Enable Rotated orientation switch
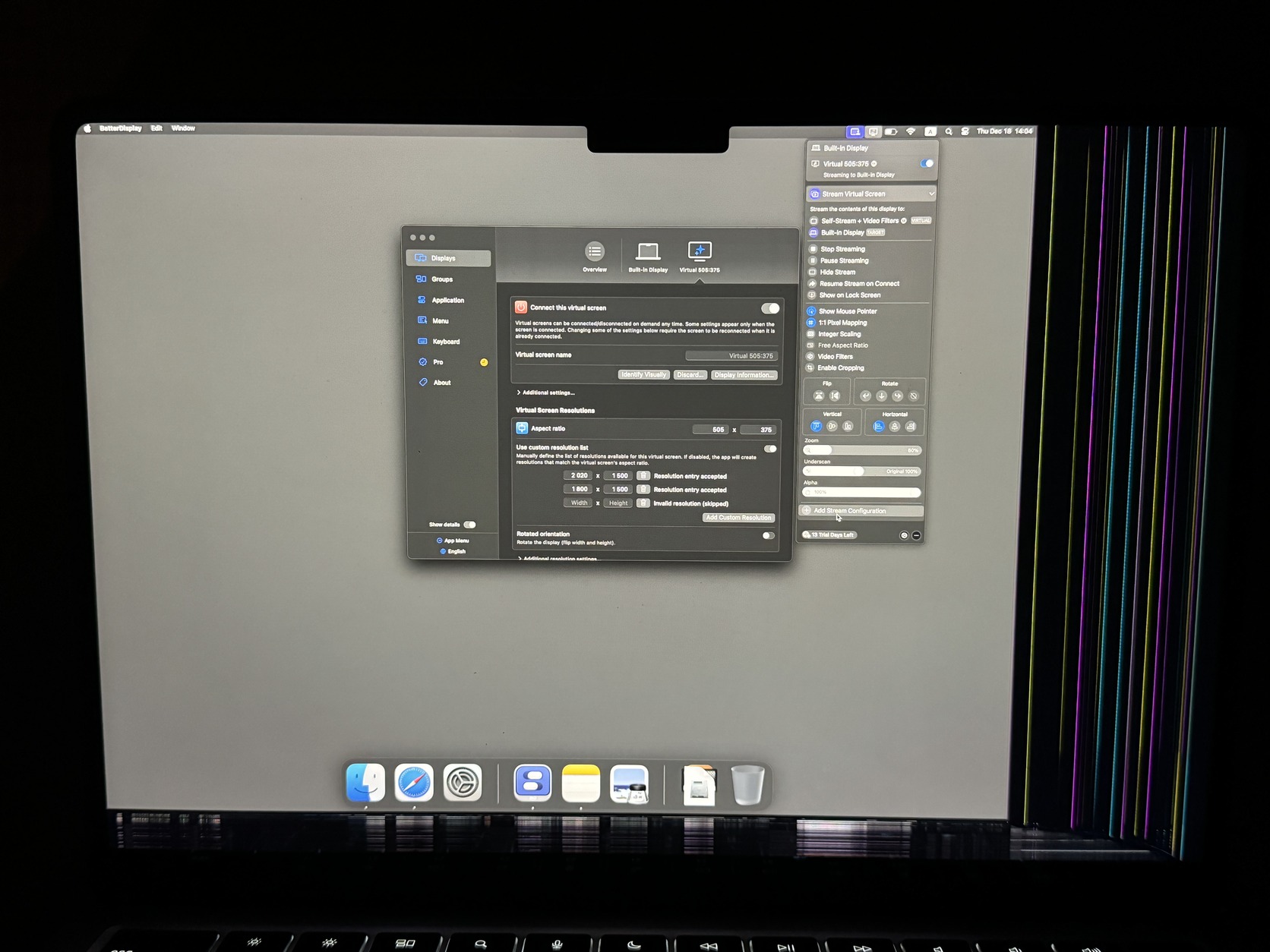Screen dimensions: 1270x952 tap(769, 535)
